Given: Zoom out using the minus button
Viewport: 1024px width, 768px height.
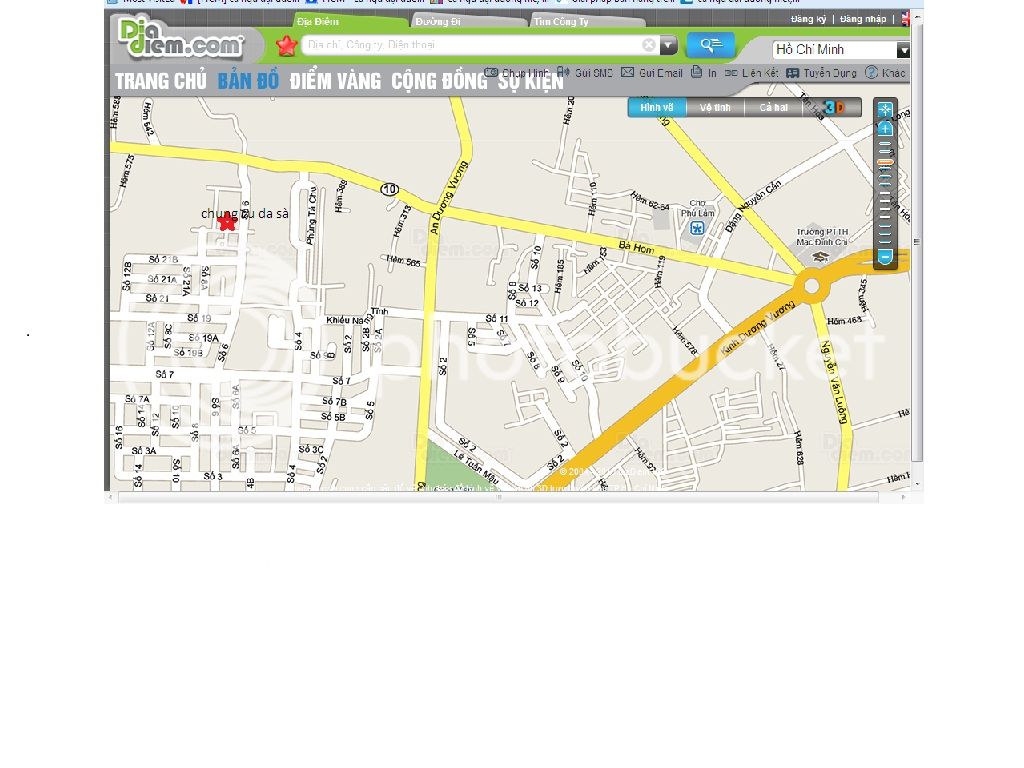Looking at the screenshot, I should [885, 258].
